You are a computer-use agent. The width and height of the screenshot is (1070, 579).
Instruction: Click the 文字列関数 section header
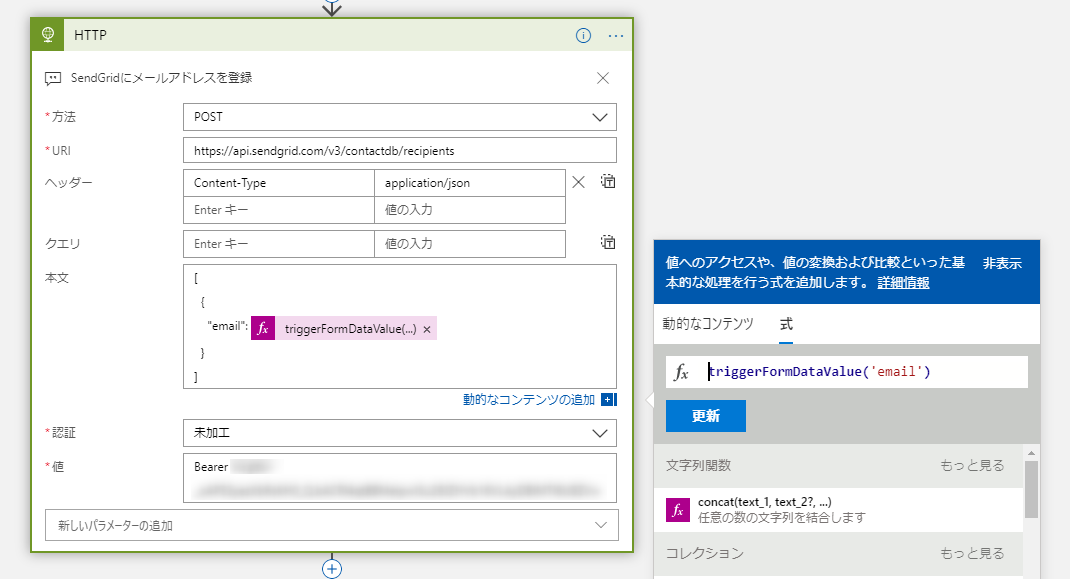[x=698, y=465]
